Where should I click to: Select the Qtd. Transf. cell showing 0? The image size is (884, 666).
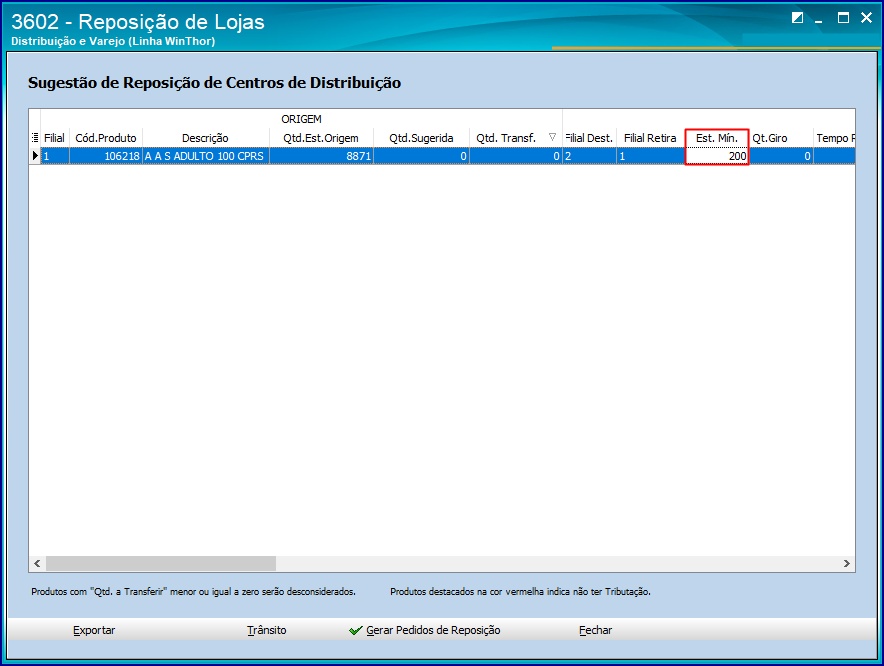(515, 156)
